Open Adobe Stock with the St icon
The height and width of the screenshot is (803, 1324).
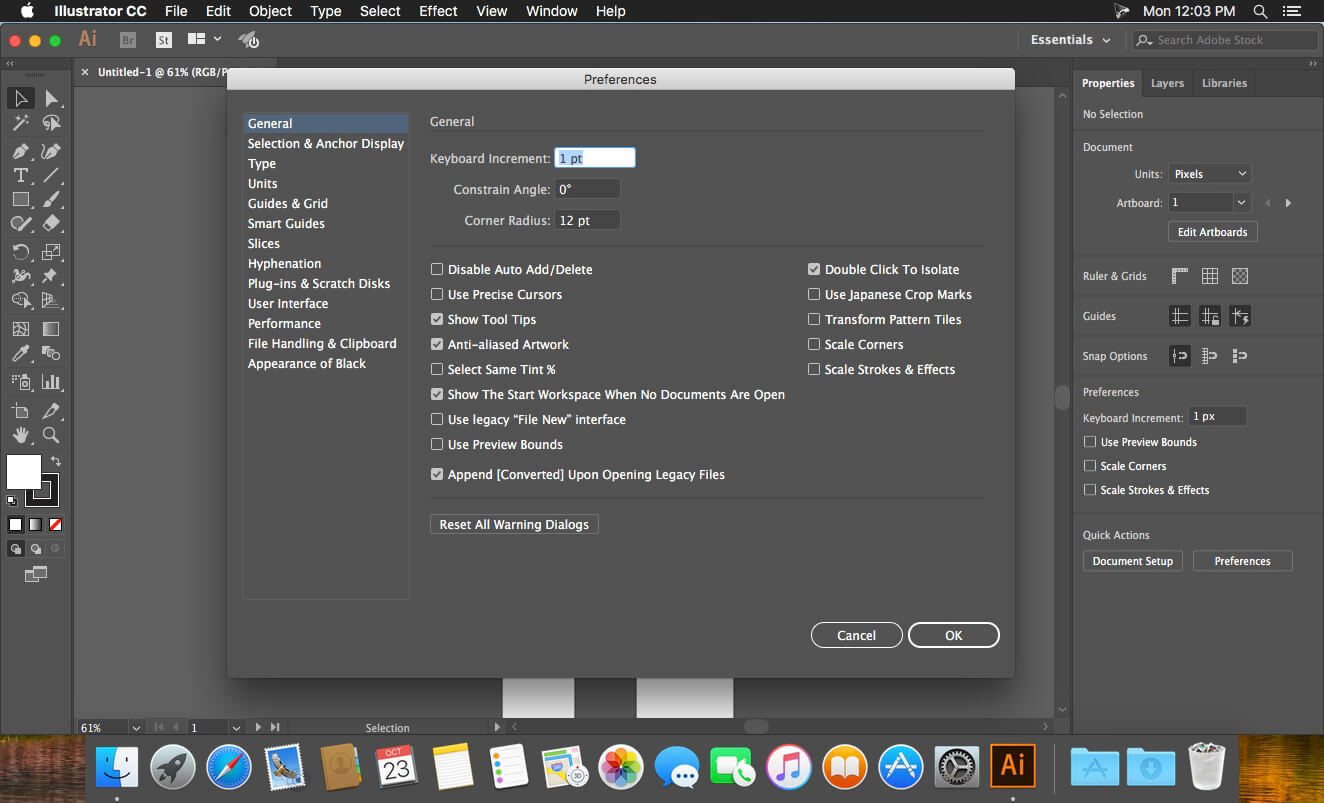164,40
